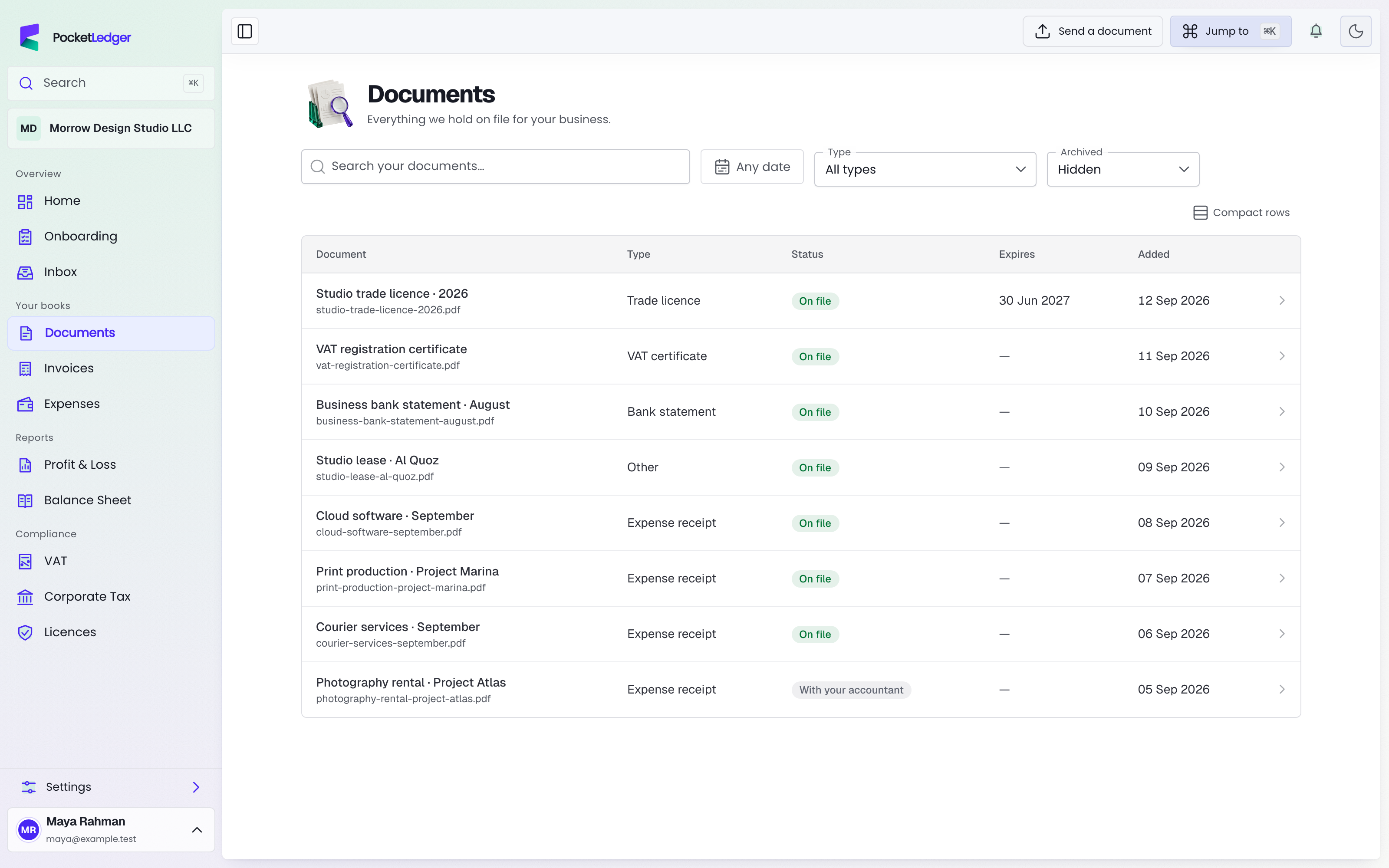Click chevron on Studio lease row
This screenshot has height=868, width=1389.
click(1282, 467)
